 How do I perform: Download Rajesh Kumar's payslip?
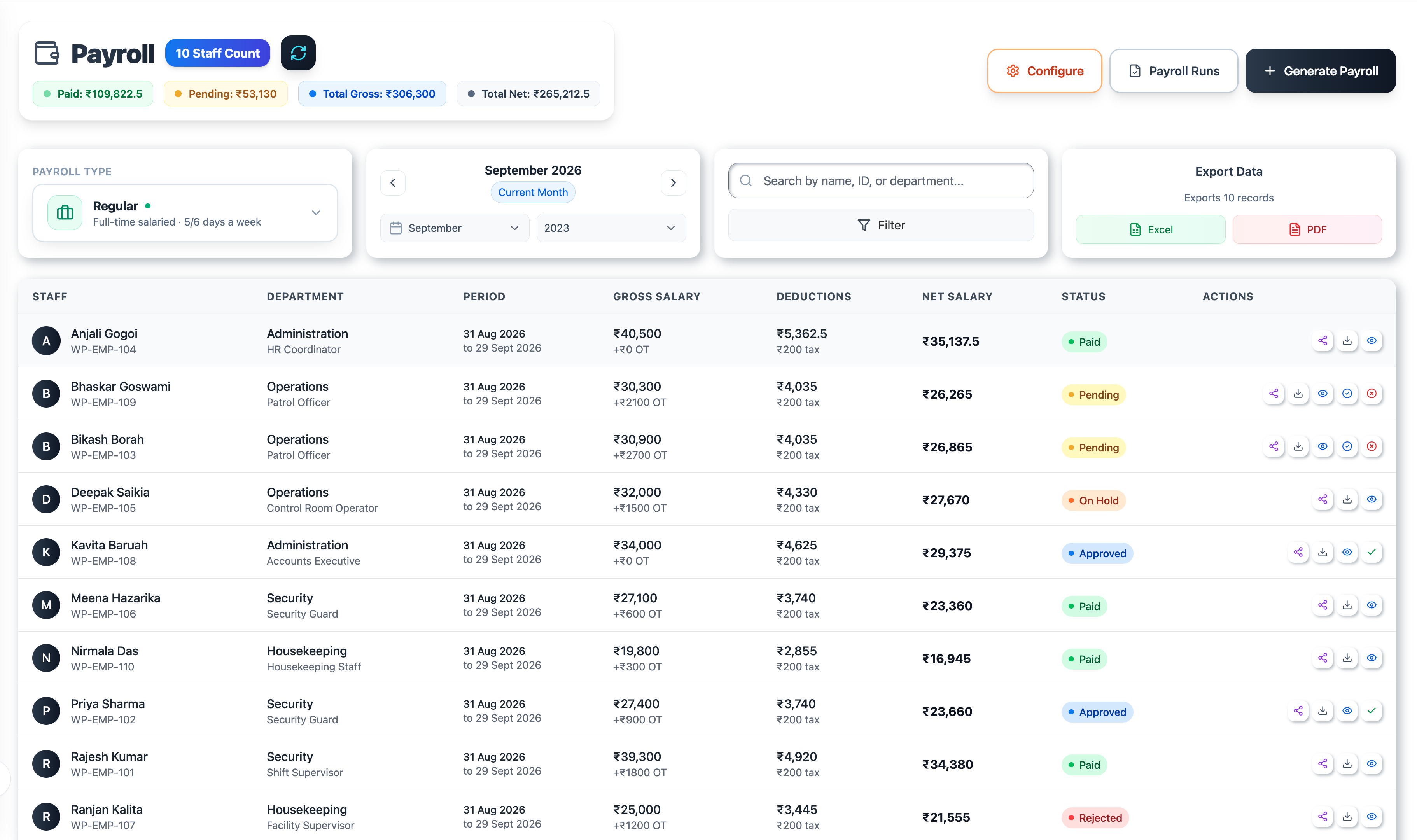1347,764
